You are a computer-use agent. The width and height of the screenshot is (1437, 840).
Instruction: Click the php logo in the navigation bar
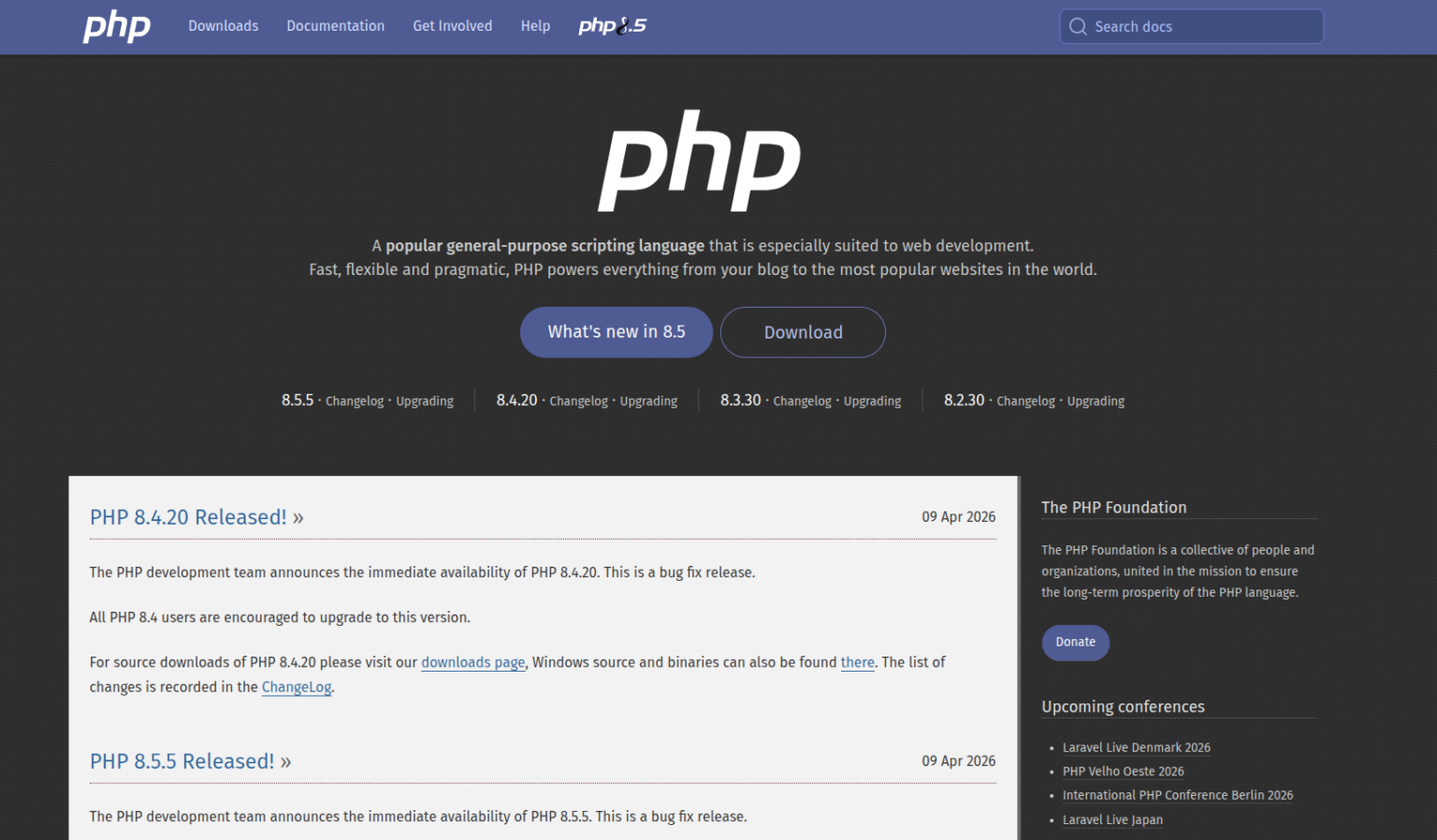coord(116,26)
